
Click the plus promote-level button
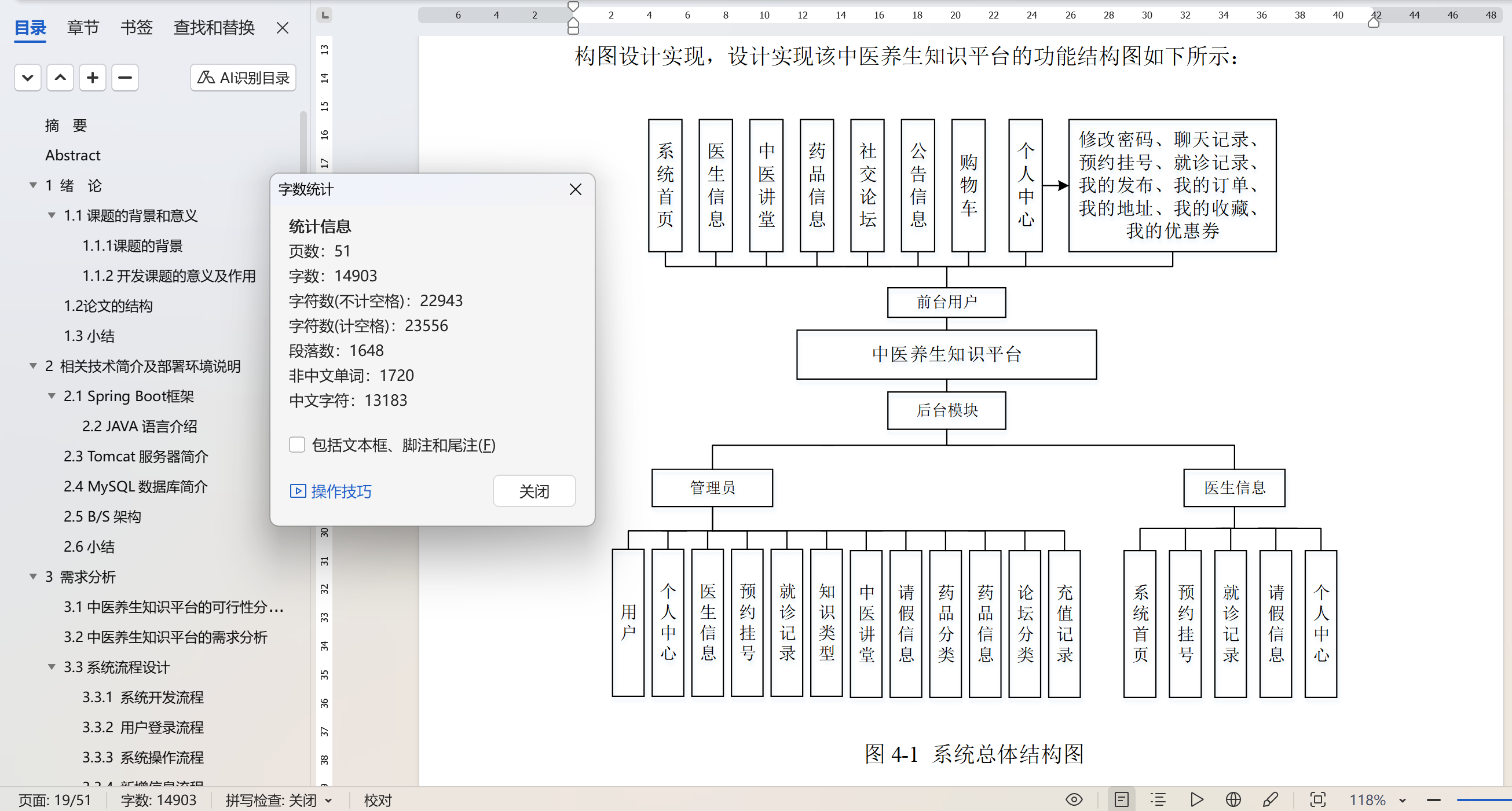point(93,78)
